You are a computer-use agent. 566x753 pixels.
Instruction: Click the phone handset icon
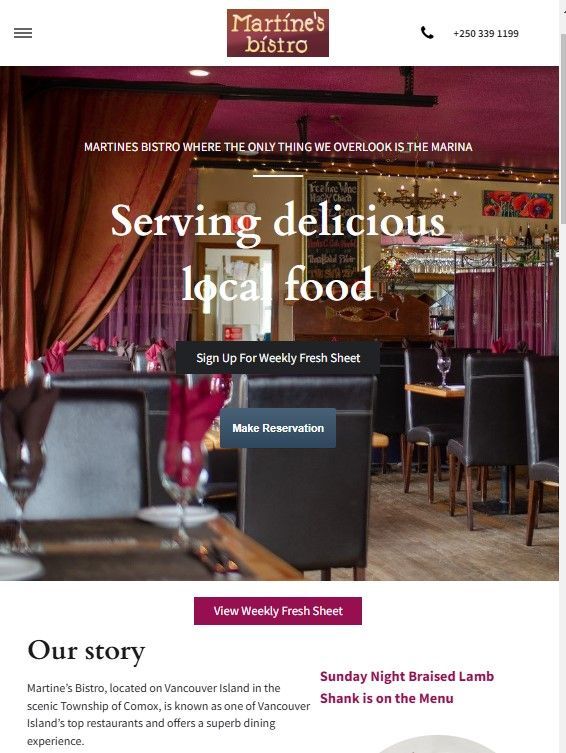[427, 33]
